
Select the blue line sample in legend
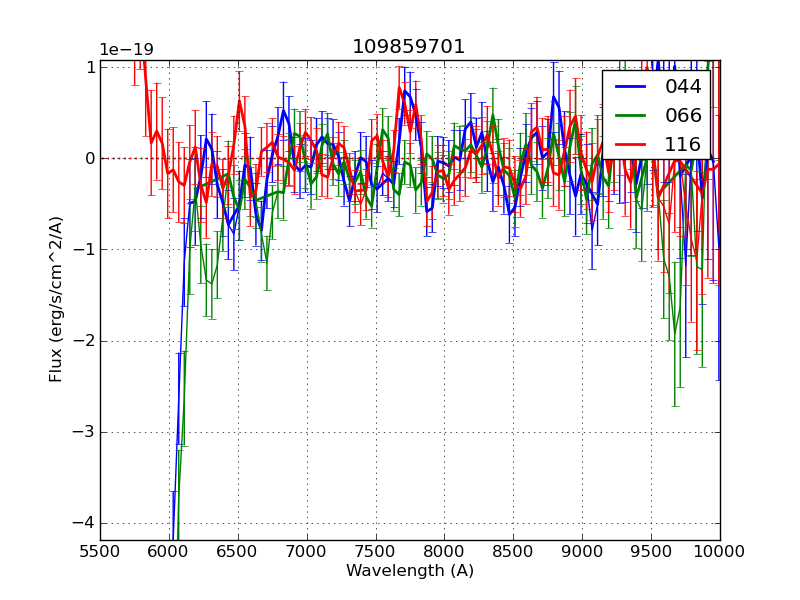coord(631,86)
